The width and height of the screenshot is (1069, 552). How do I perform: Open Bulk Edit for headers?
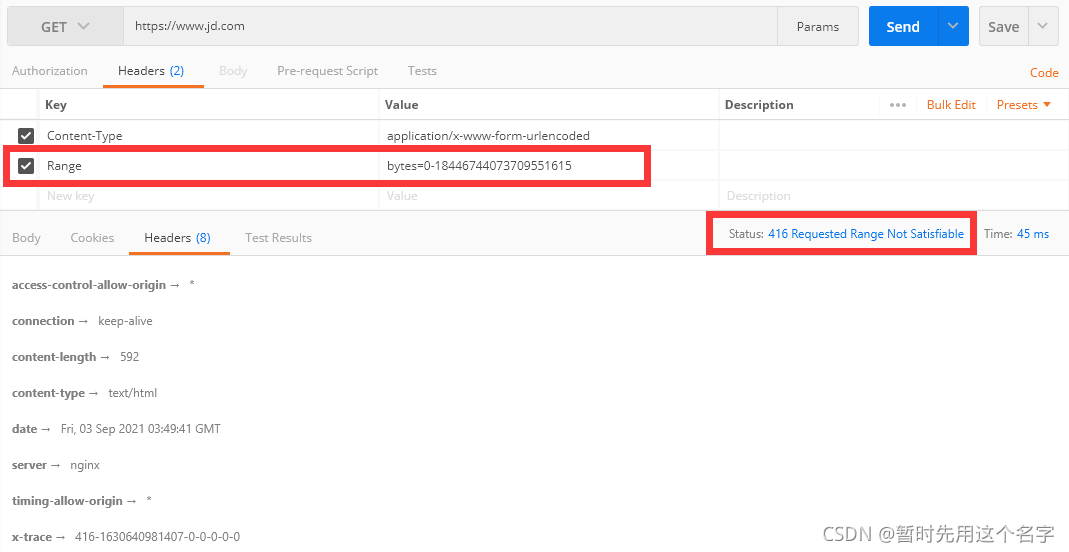951,105
